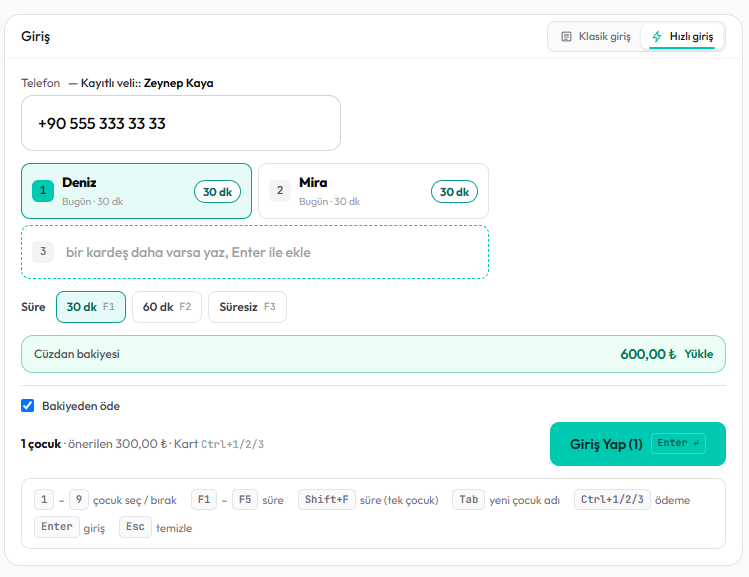The image size is (749, 577).
Task: Choose Süresiz F3 duration option
Action: (x=247, y=307)
